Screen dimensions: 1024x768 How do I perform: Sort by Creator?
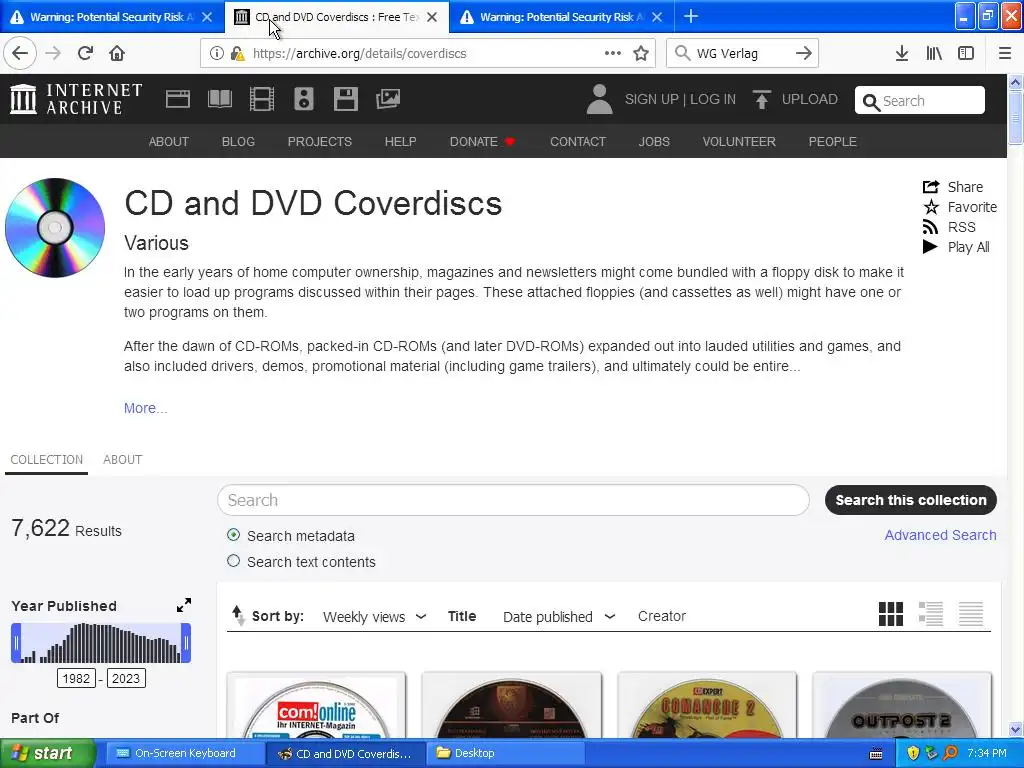pos(662,616)
